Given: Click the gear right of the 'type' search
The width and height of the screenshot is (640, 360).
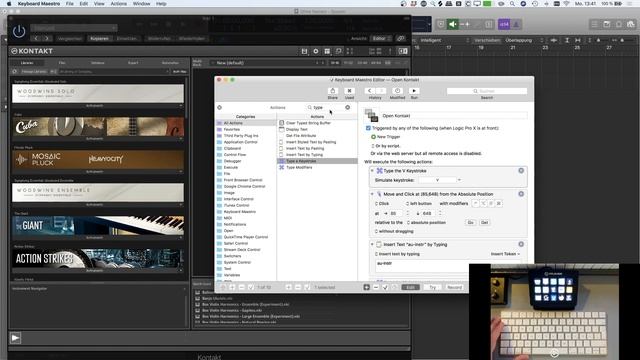Looking at the screenshot, I should click(x=348, y=107).
